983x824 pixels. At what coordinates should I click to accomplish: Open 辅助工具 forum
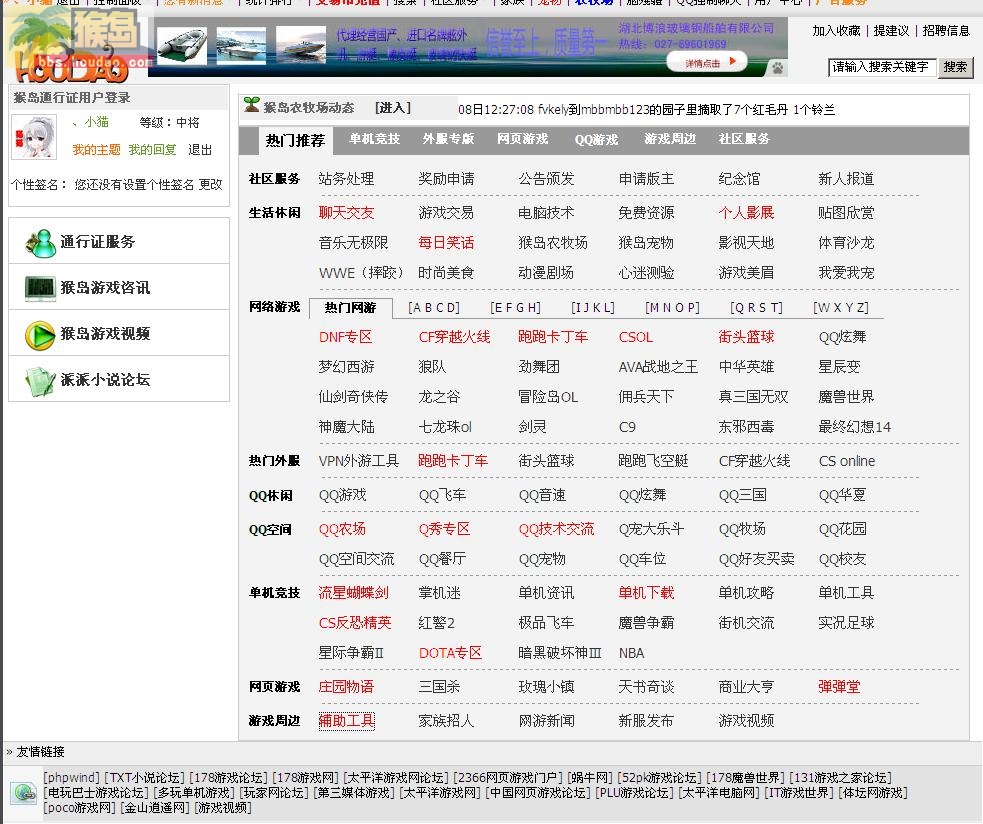point(347,721)
